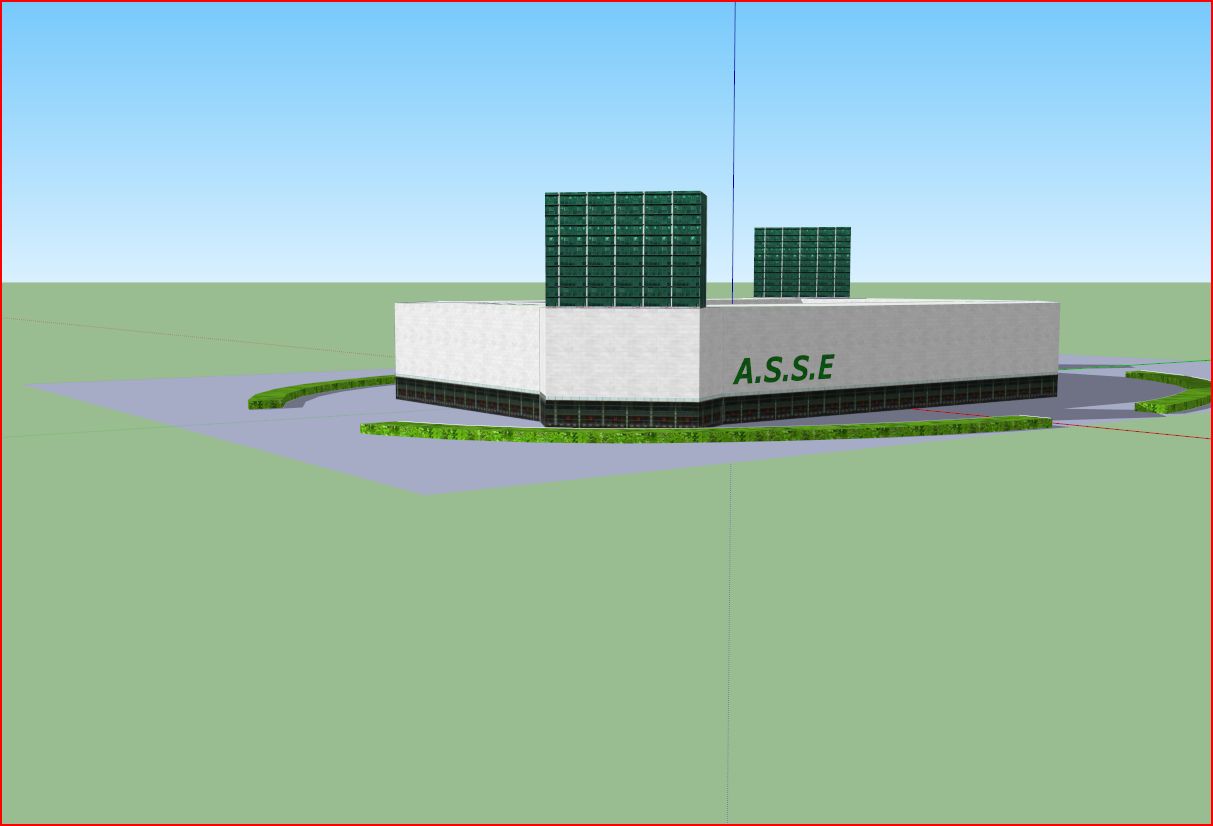Select the taller green glass tower

[624, 248]
